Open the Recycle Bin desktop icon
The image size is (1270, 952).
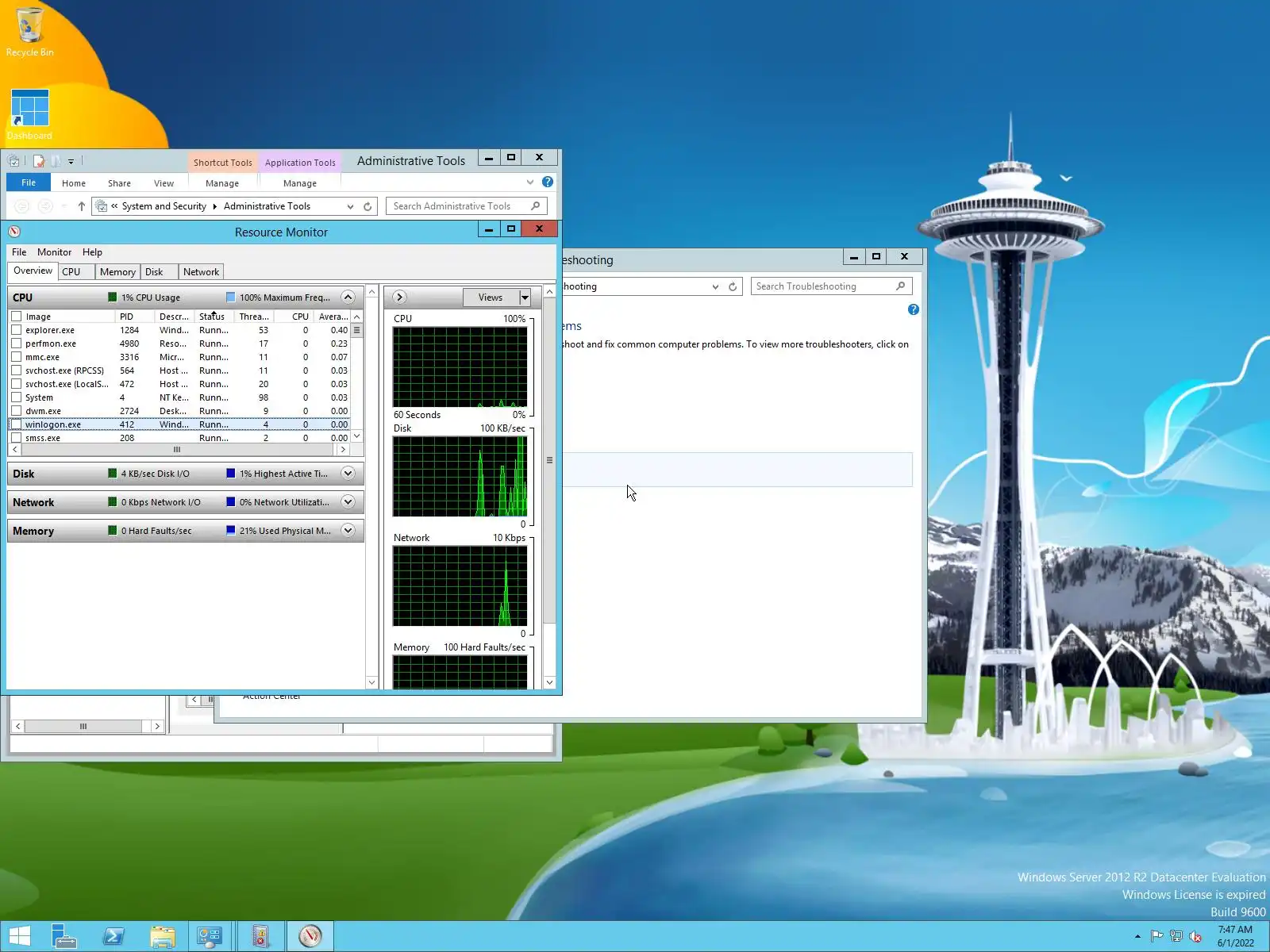[29, 33]
